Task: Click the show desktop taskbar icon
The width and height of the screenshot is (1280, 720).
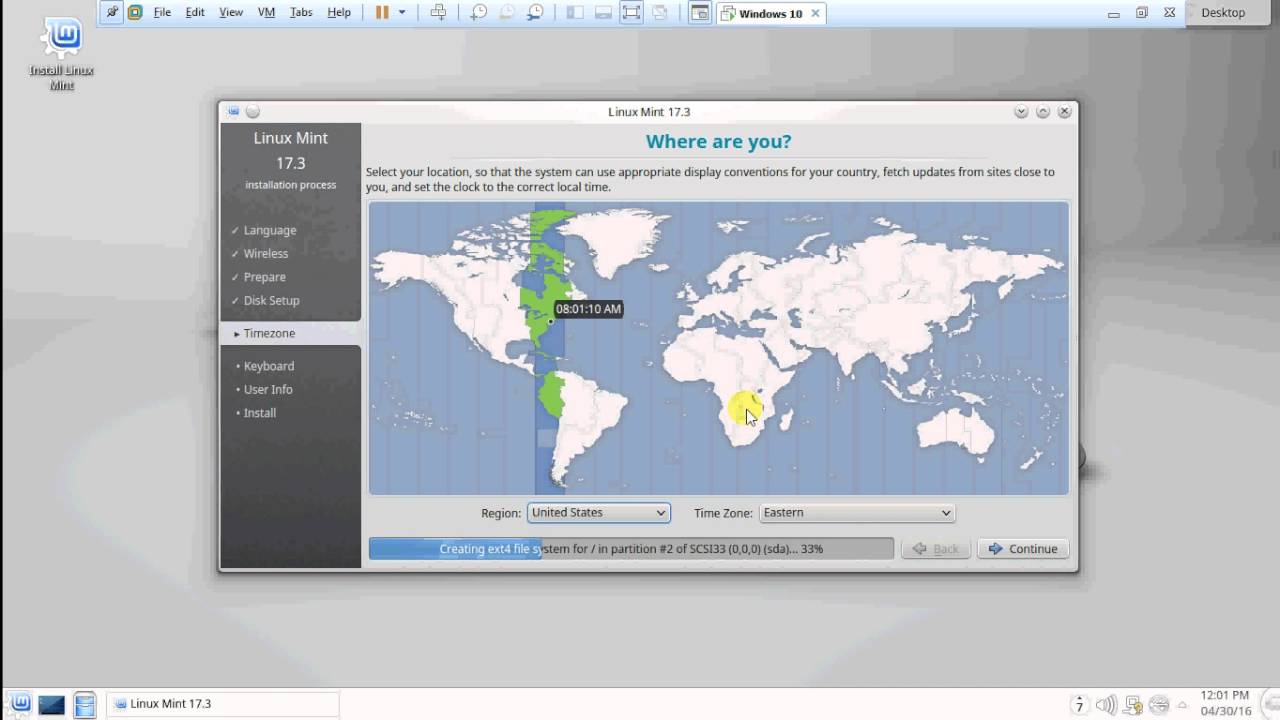Action: (52, 704)
